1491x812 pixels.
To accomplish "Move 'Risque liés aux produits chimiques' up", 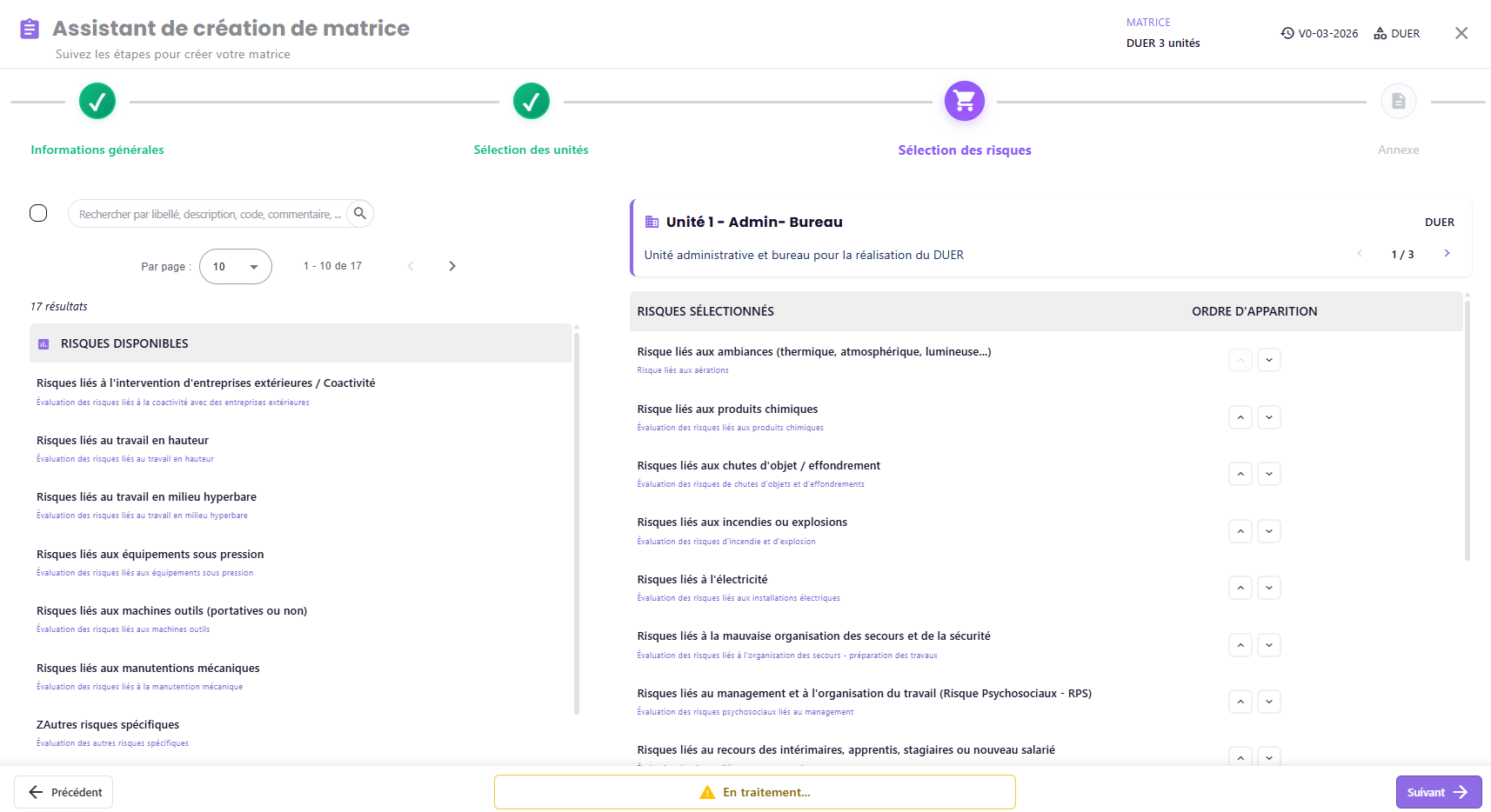I will 1240,417.
